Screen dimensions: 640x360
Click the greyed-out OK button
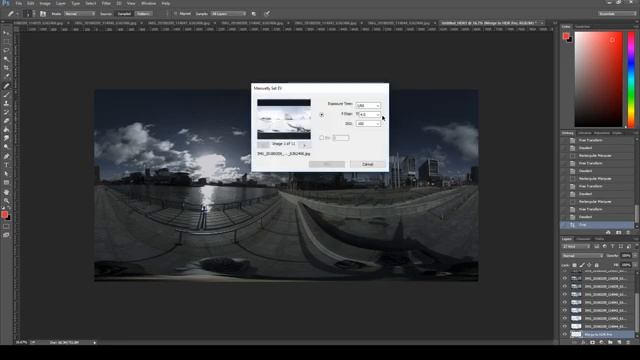click(x=327, y=164)
